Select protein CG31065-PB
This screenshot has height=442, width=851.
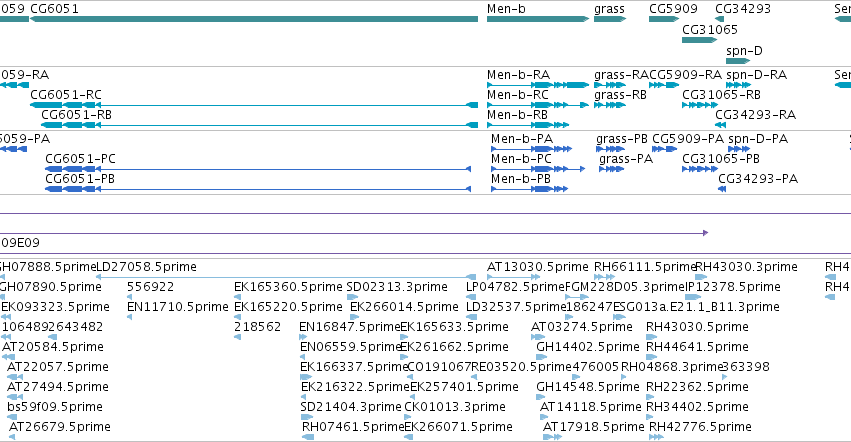tap(700, 169)
